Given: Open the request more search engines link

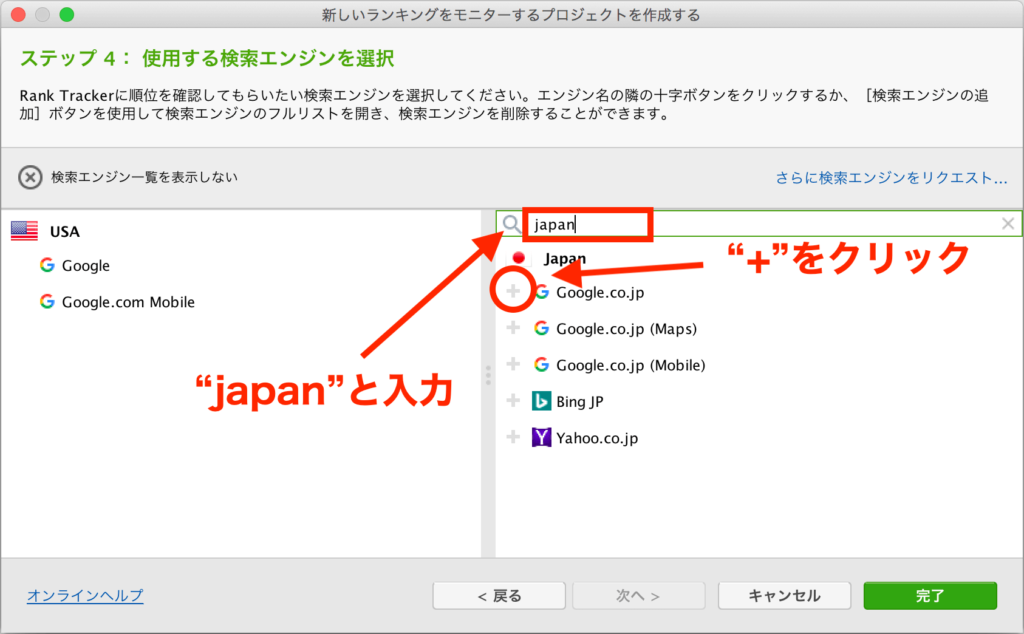Looking at the screenshot, I should tap(891, 178).
